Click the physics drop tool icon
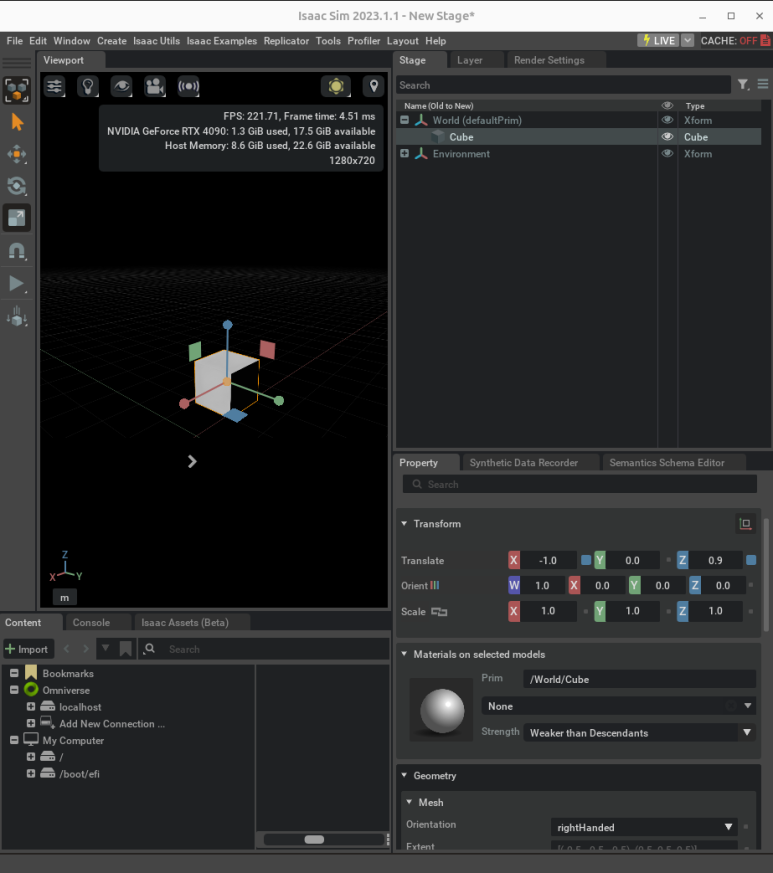This screenshot has width=773, height=873. (x=17, y=316)
